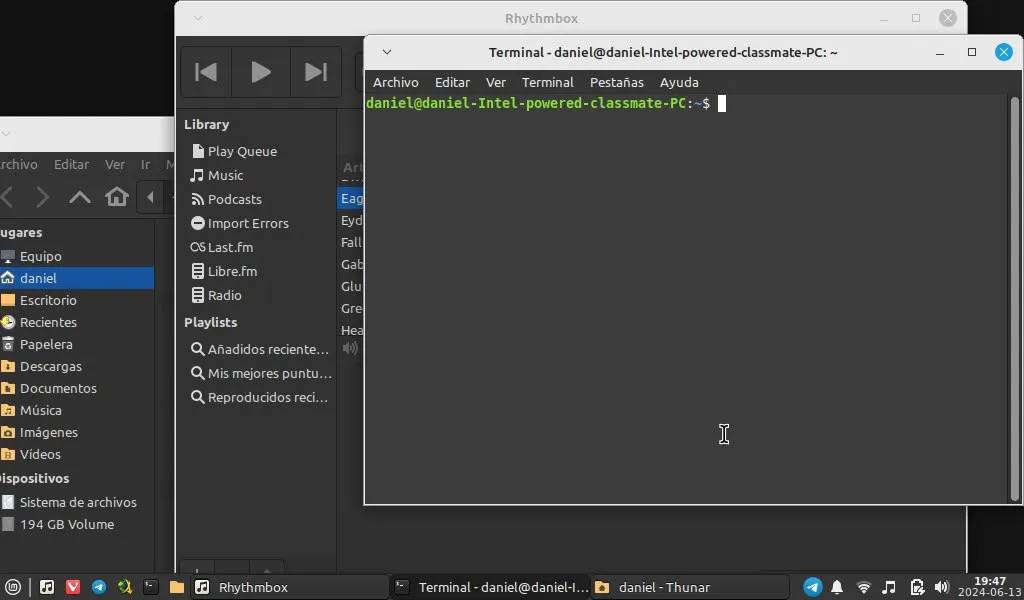
Task: Launch Telegram from taskbar launcher
Action: point(99,587)
